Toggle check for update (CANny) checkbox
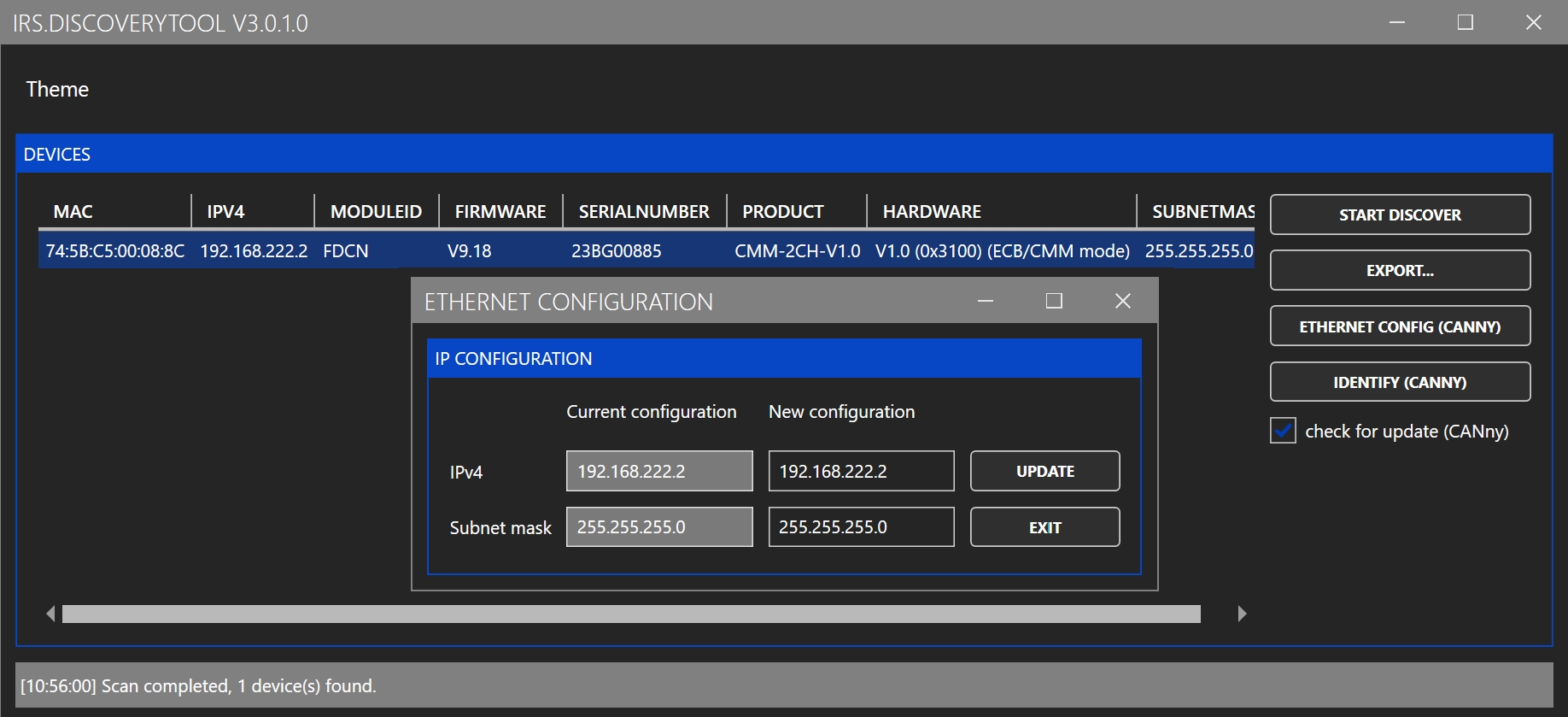1568x717 pixels. click(x=1283, y=431)
